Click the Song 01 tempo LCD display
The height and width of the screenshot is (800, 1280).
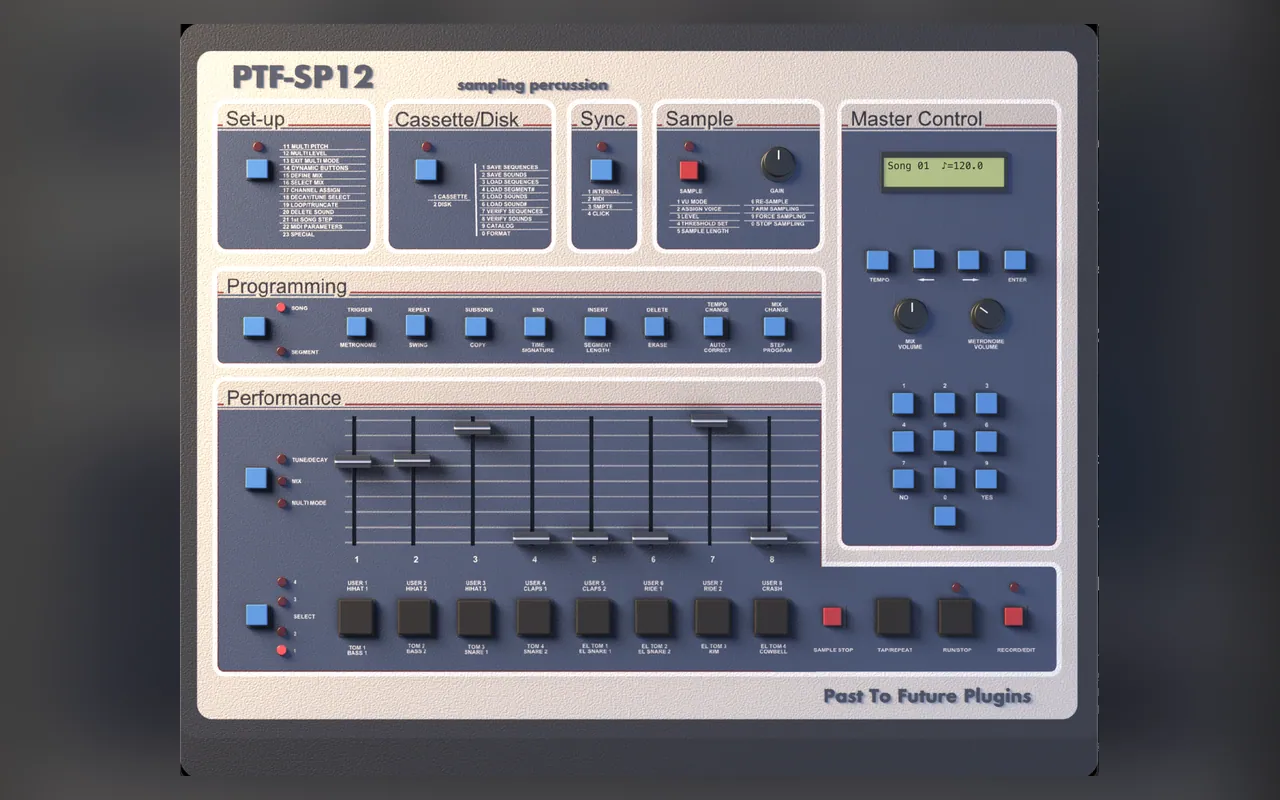coord(945,172)
